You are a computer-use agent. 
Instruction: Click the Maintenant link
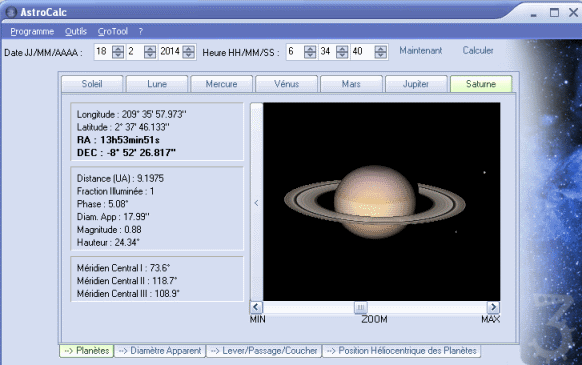coord(421,50)
